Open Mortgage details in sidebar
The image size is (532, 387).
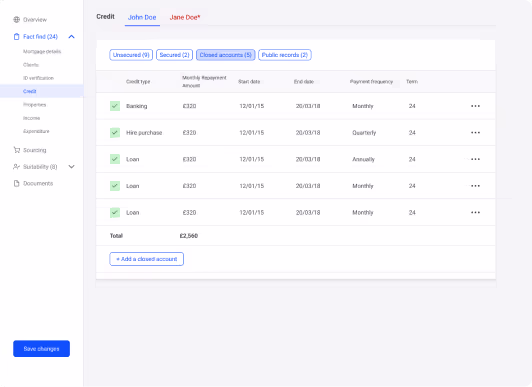(x=42, y=52)
